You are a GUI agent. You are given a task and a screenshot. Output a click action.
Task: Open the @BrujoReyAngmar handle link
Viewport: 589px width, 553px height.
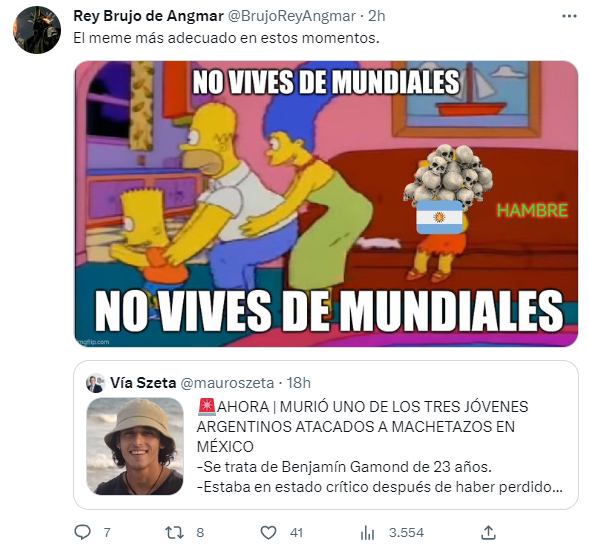pyautogui.click(x=292, y=16)
